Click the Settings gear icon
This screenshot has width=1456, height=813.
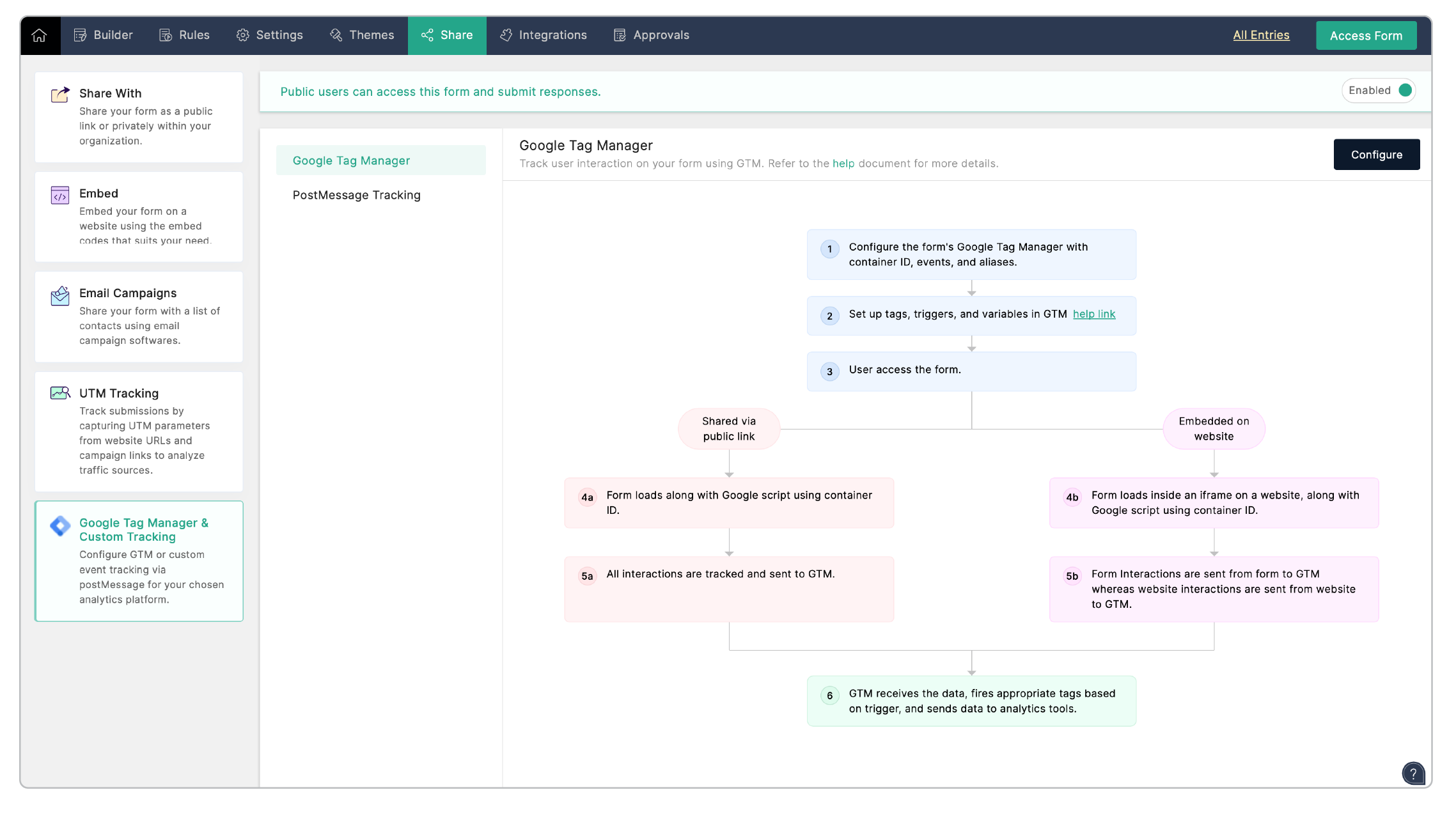(x=242, y=35)
